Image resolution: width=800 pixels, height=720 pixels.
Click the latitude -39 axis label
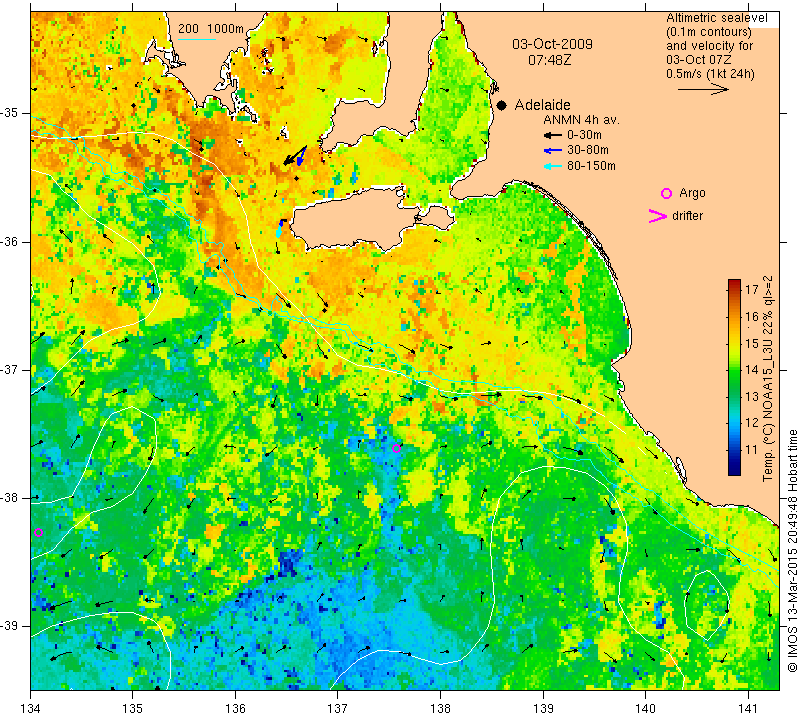coord(10,626)
